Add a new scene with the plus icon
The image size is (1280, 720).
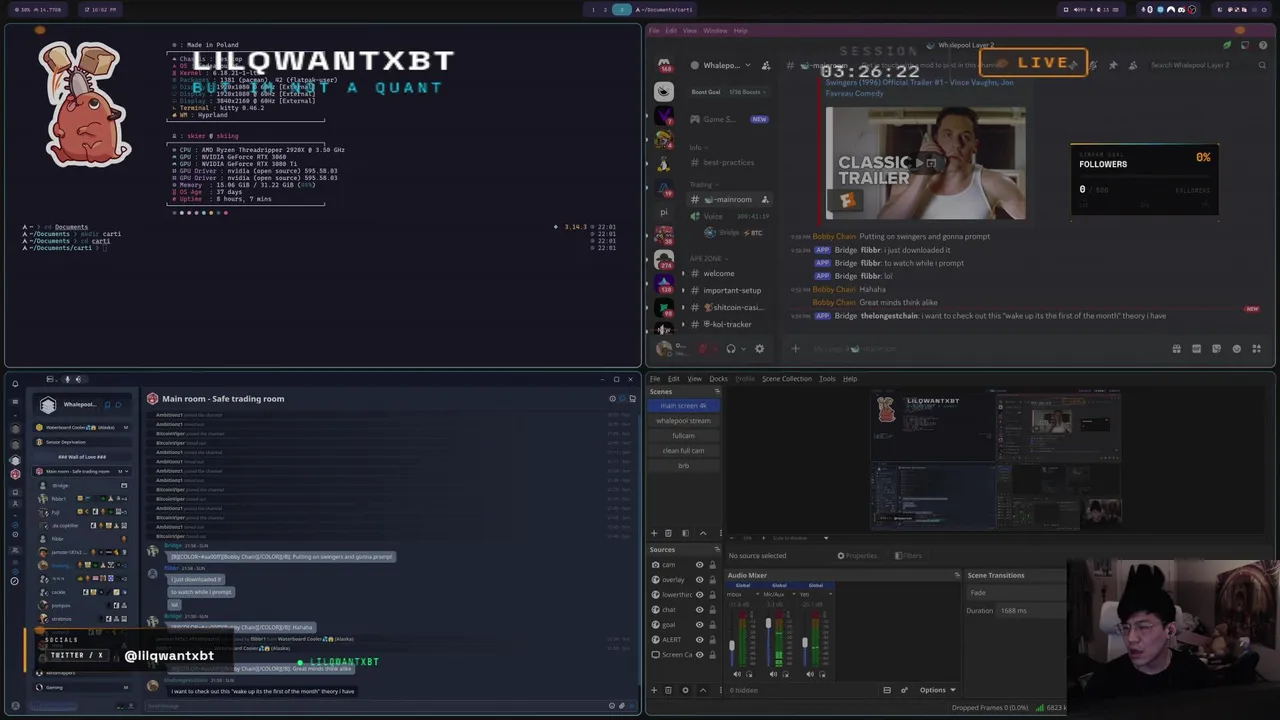654,533
